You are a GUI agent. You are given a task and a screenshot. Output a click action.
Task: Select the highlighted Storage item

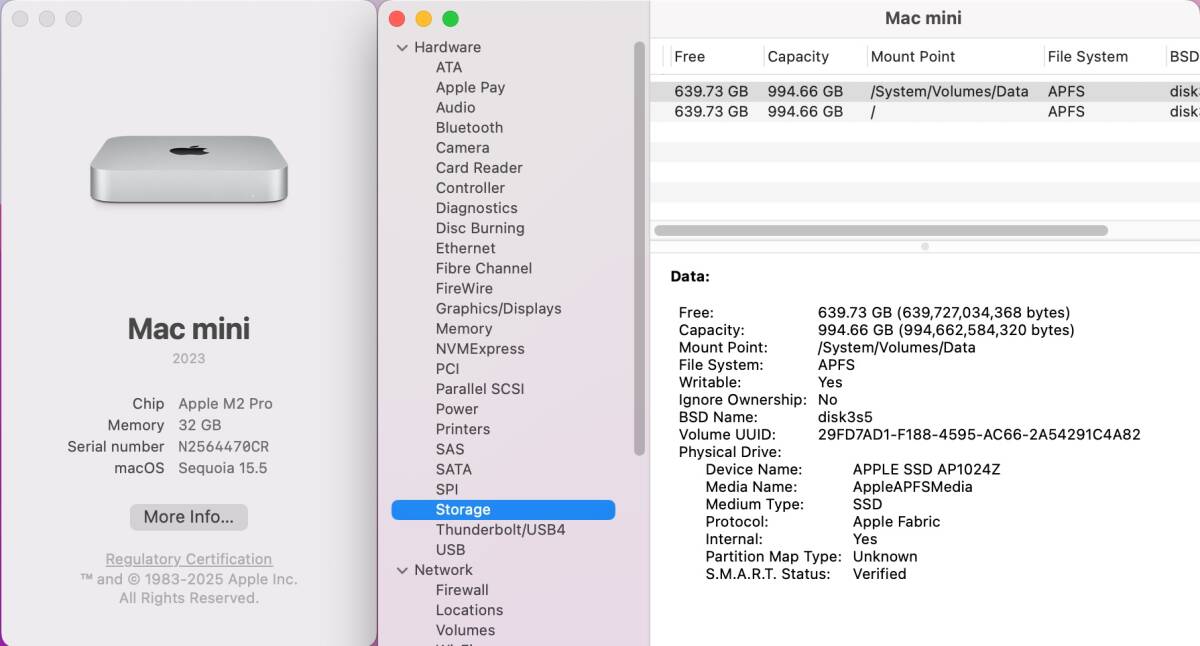[x=503, y=509]
